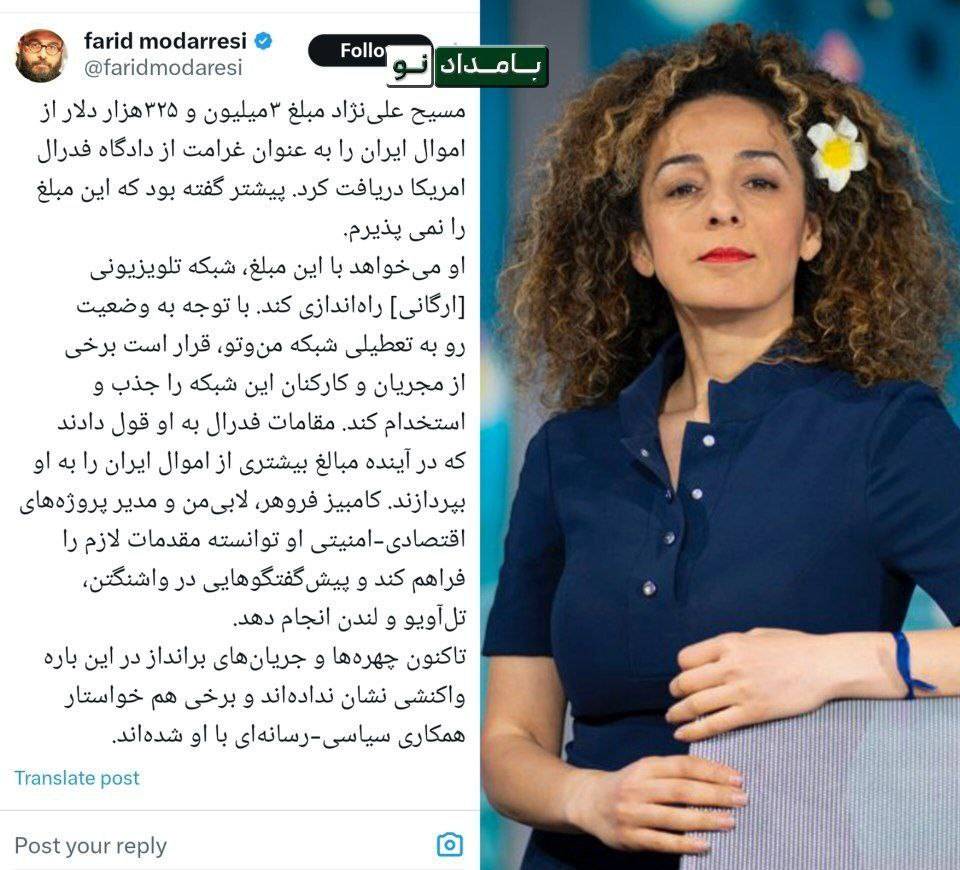The image size is (960, 870).
Task: Follow farid modarresi with the Follow button
Action: tap(361, 51)
